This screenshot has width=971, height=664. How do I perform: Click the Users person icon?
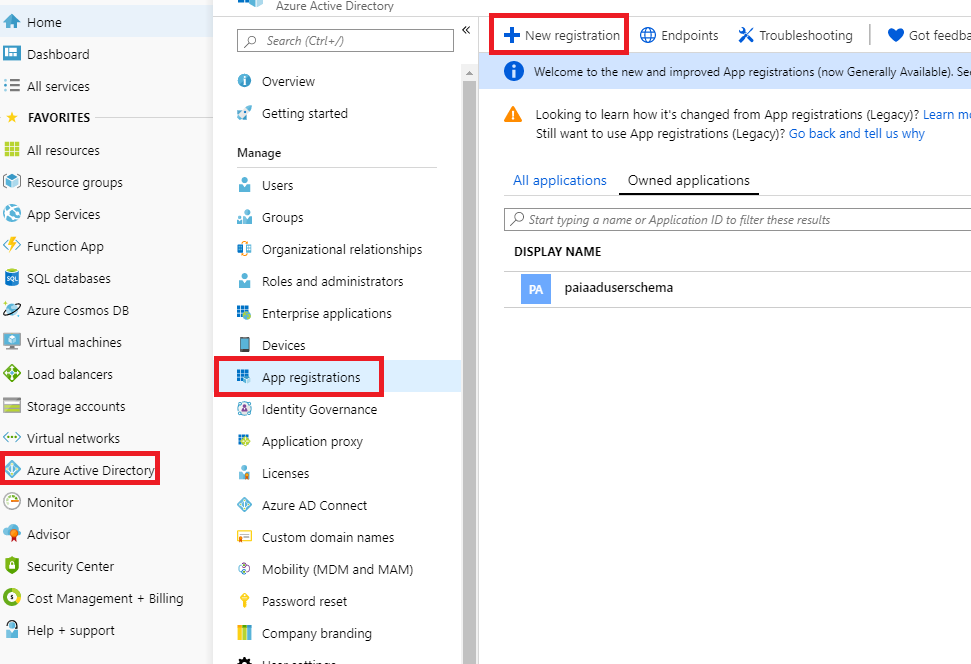(x=245, y=185)
